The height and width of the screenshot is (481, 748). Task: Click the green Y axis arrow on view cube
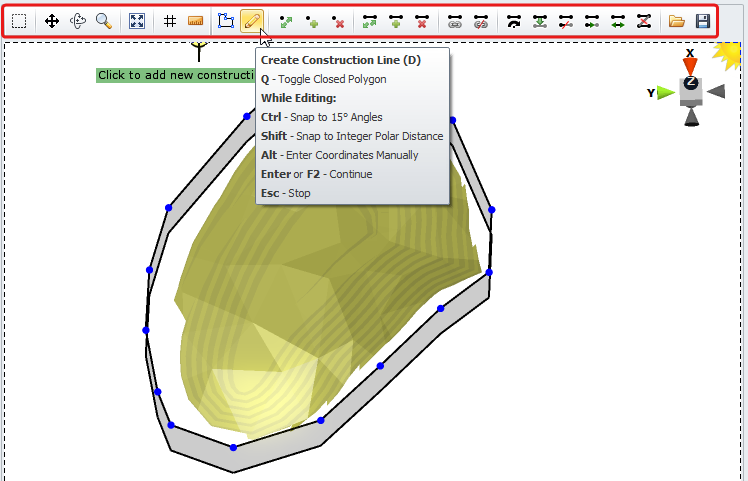[x=665, y=93]
